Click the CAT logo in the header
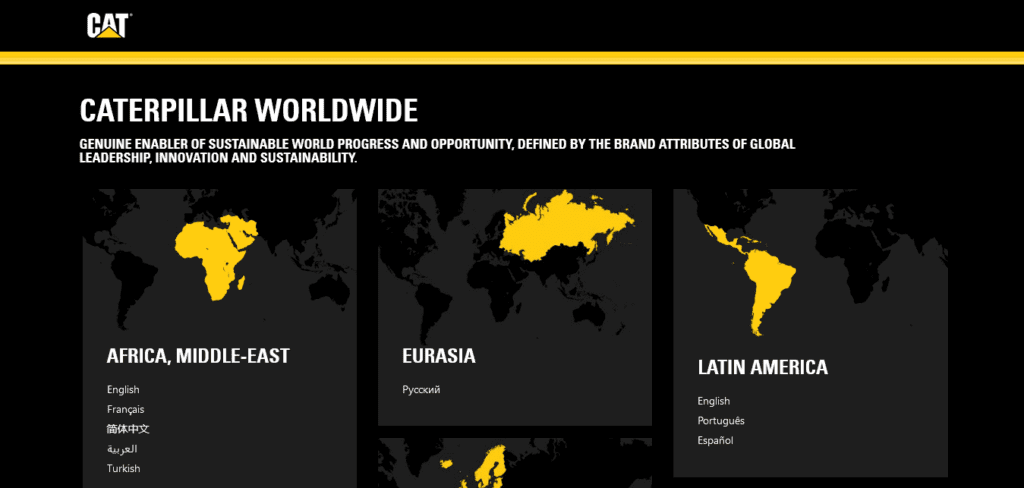 (109, 25)
